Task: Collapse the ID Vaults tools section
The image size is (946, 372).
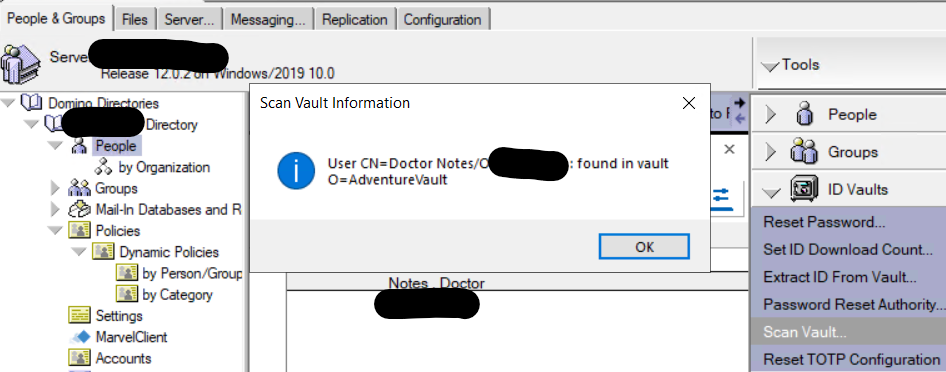Action: coord(772,192)
